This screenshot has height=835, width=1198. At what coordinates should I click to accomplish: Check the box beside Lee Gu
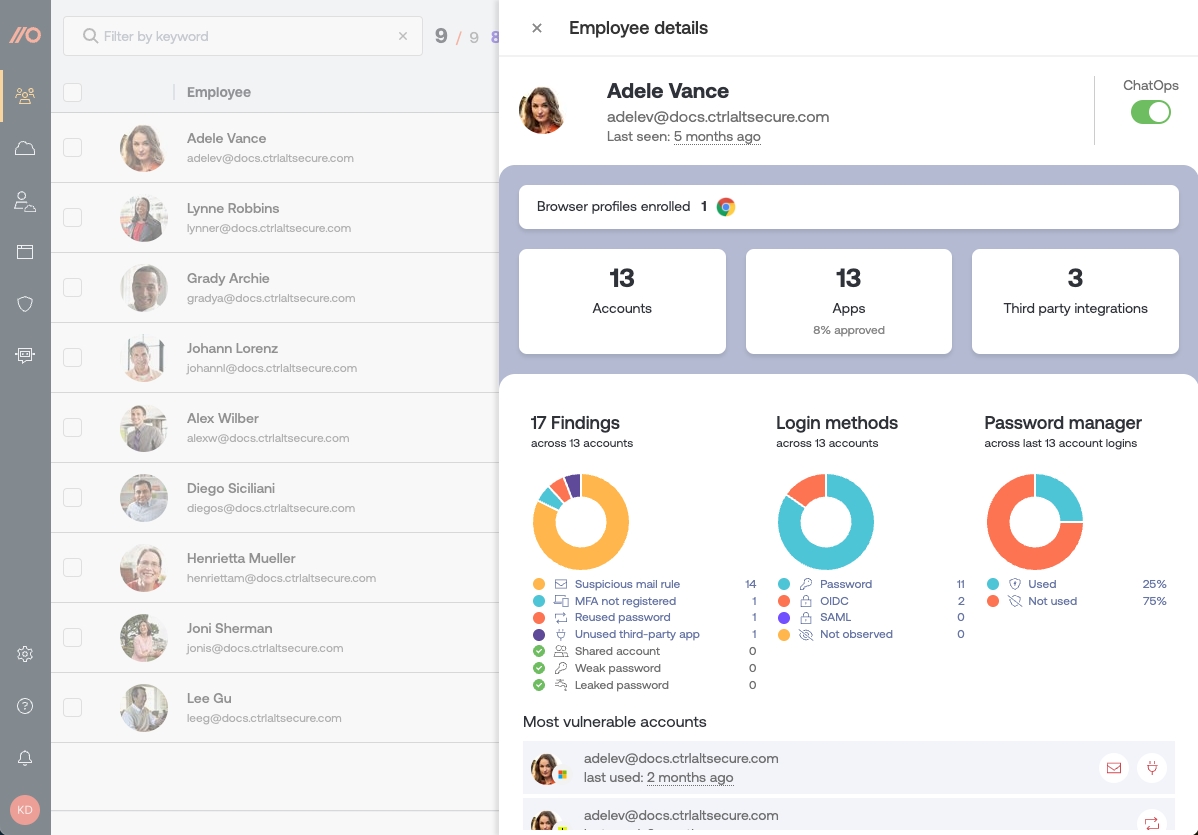click(x=72, y=707)
